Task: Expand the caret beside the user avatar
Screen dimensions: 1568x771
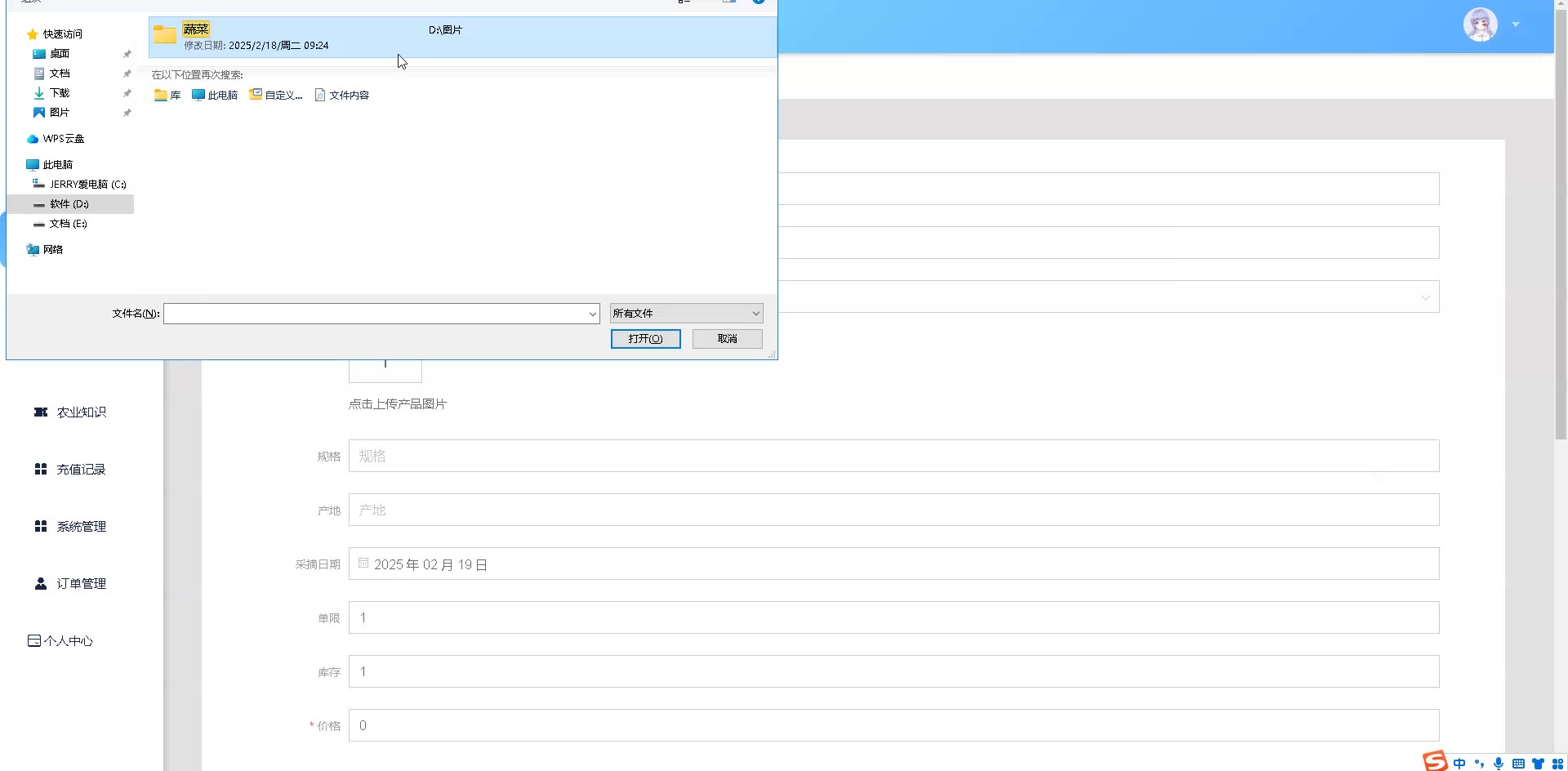Action: pyautogui.click(x=1516, y=25)
